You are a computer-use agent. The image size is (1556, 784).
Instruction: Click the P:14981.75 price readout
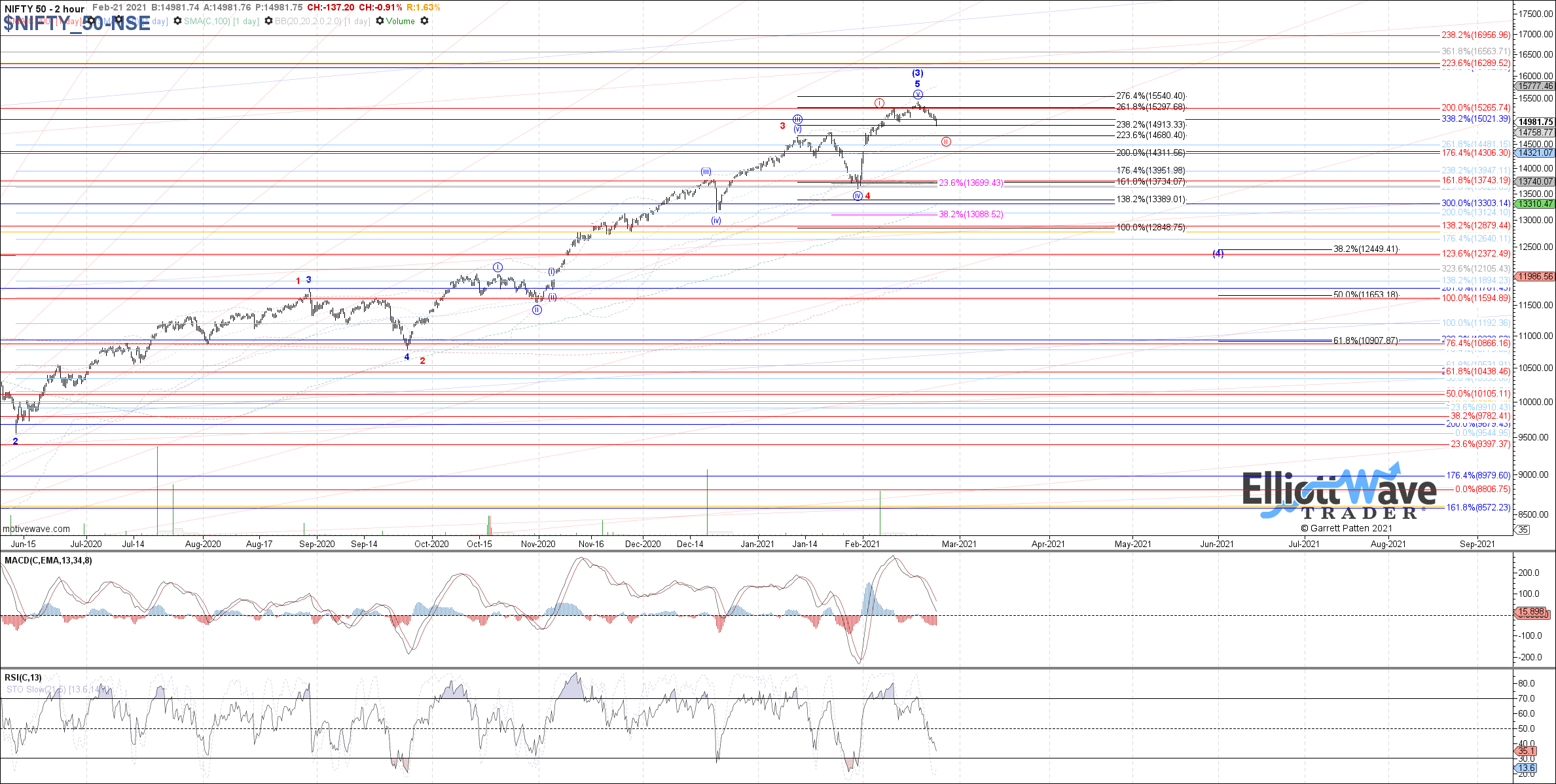[x=278, y=8]
